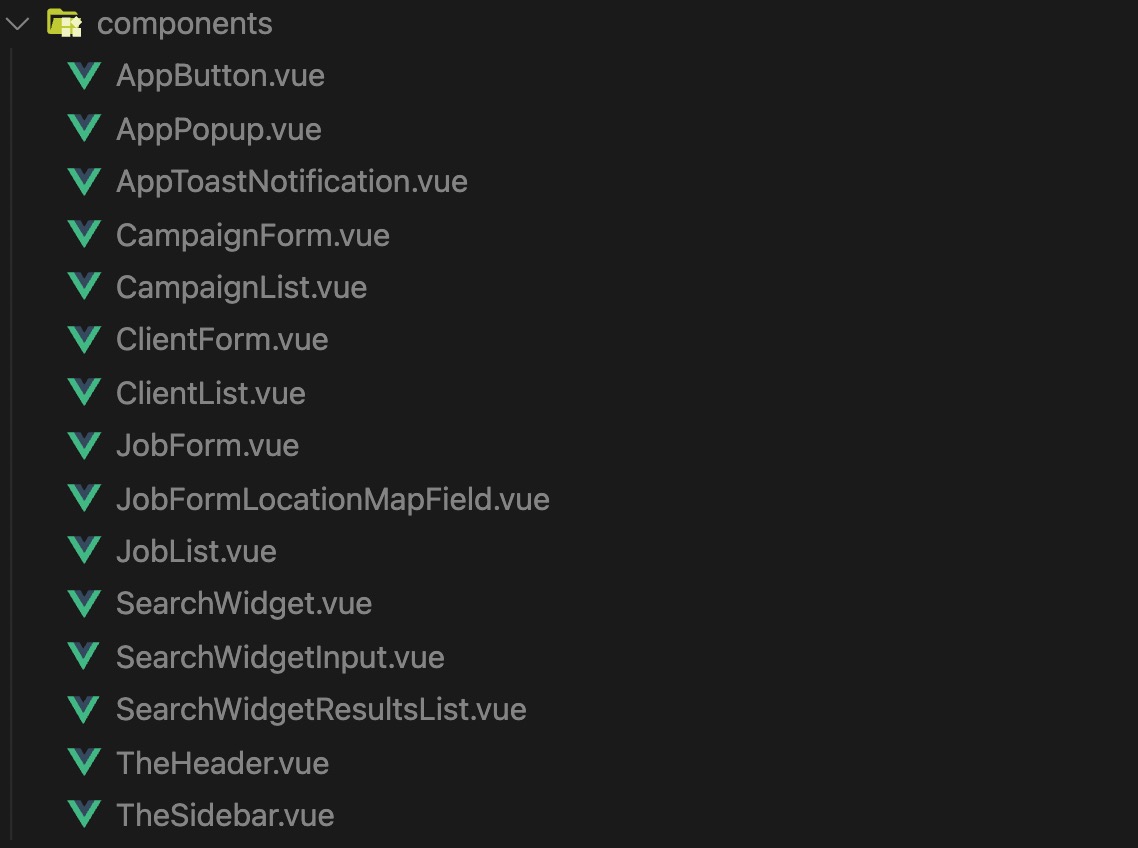Select the Vue icon for CampaignForm.vue
Screen dimensions: 1138x848
point(84,234)
